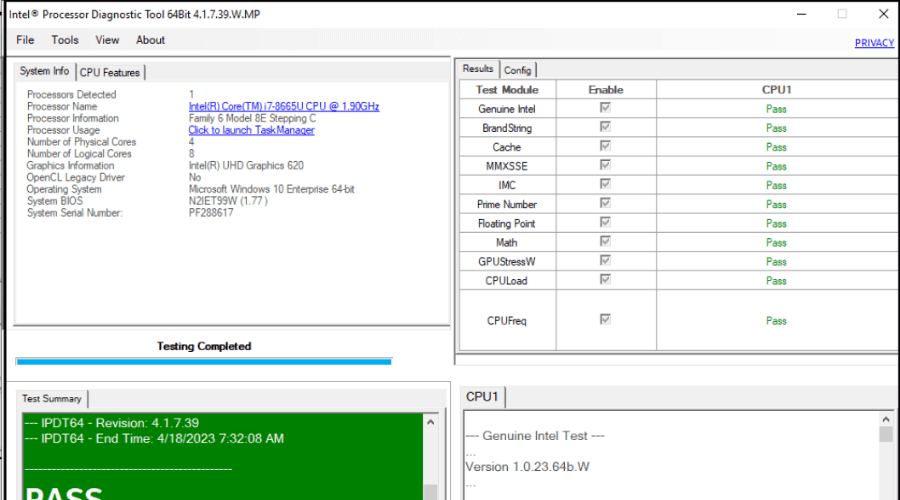Viewport: 900px width, 500px height.
Task: Select the Test Summary tab
Action: tap(52, 398)
